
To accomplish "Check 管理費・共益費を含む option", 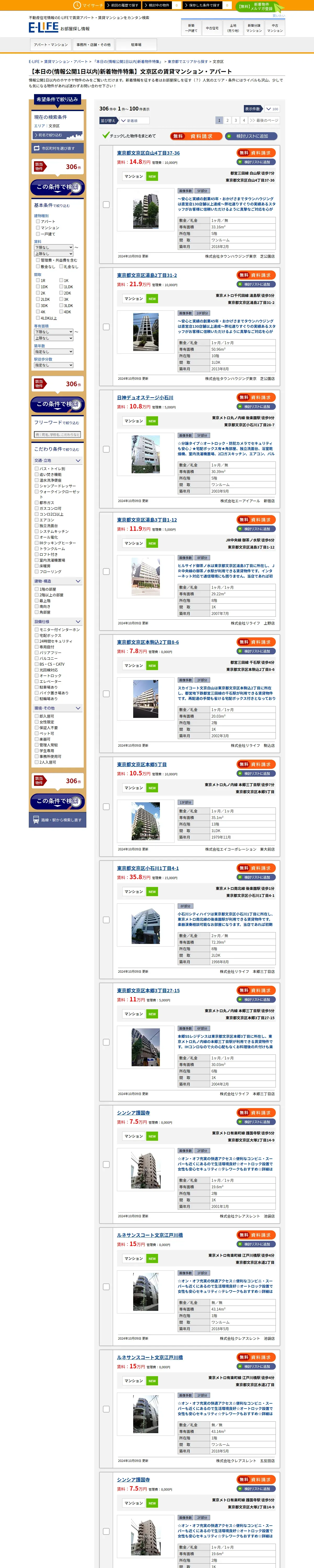I will 38,261.
